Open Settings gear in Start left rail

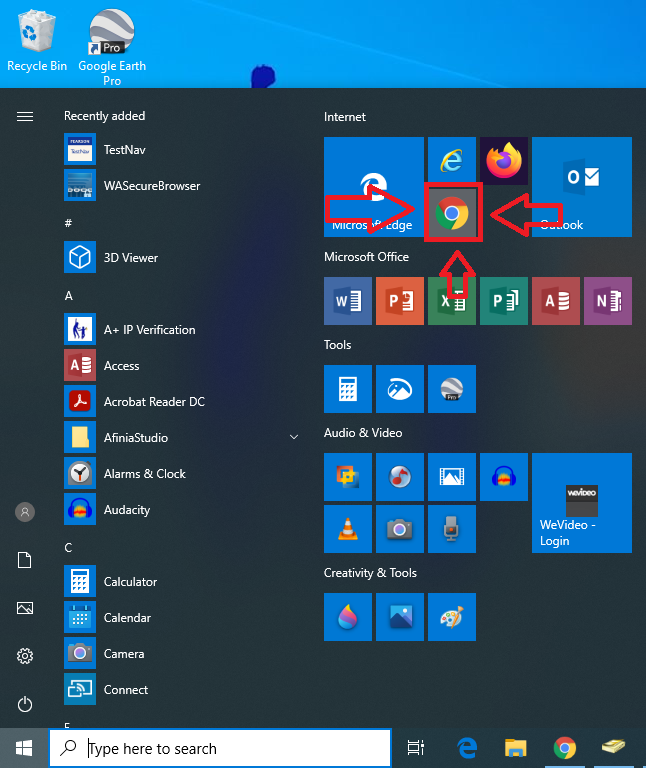pos(25,656)
